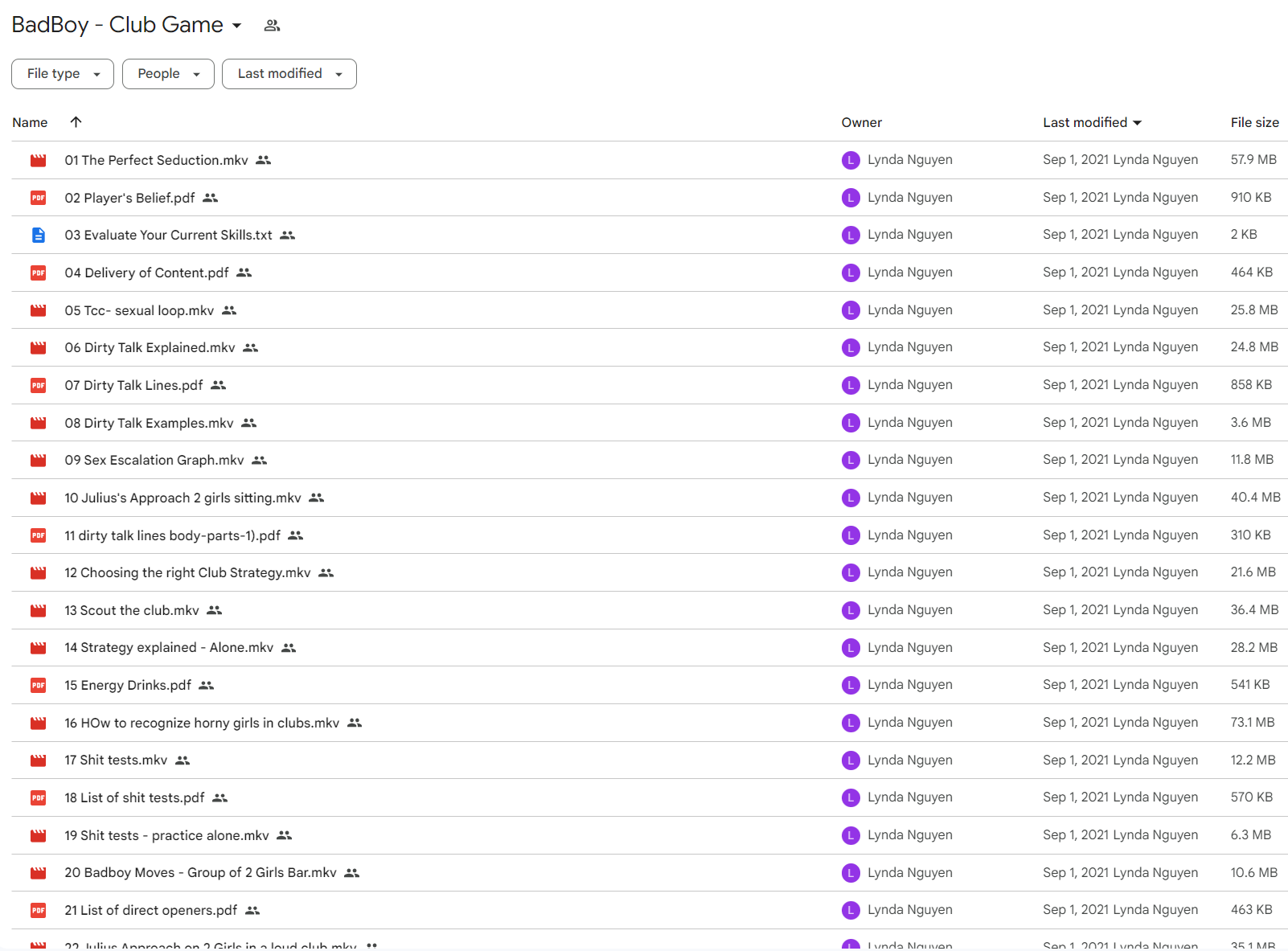Click PDF icon of 04 Delivery of Content.pdf
The width and height of the screenshot is (1288, 951).
[38, 273]
